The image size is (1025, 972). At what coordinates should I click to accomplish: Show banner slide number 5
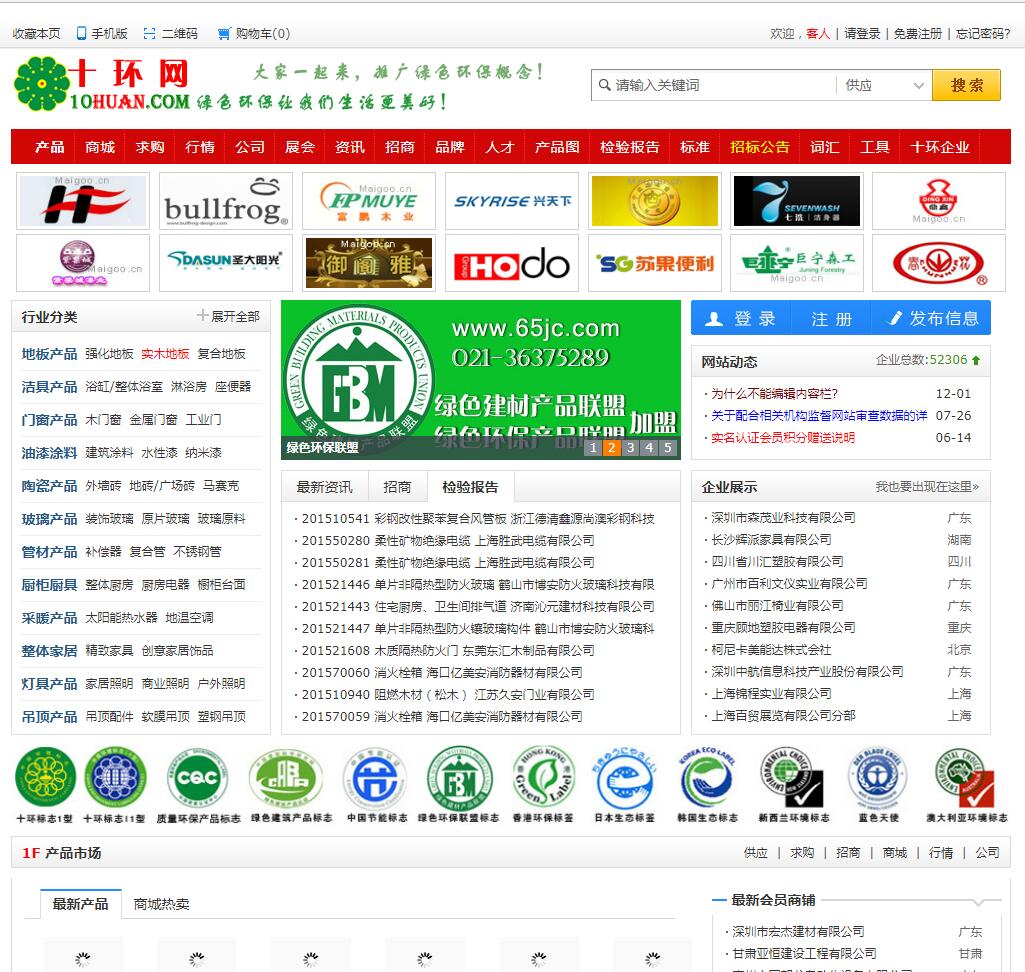click(667, 448)
